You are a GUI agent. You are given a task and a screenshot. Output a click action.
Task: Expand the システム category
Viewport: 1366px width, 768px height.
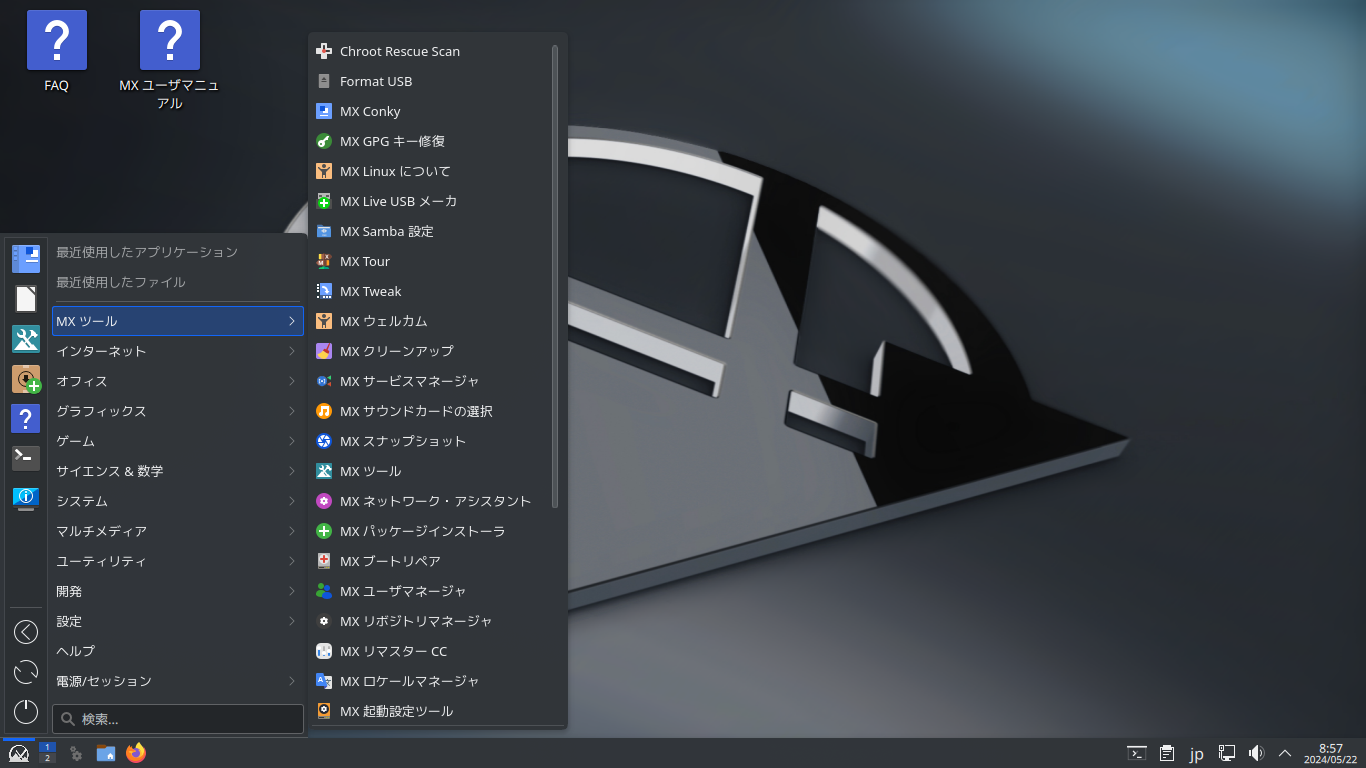click(178, 501)
